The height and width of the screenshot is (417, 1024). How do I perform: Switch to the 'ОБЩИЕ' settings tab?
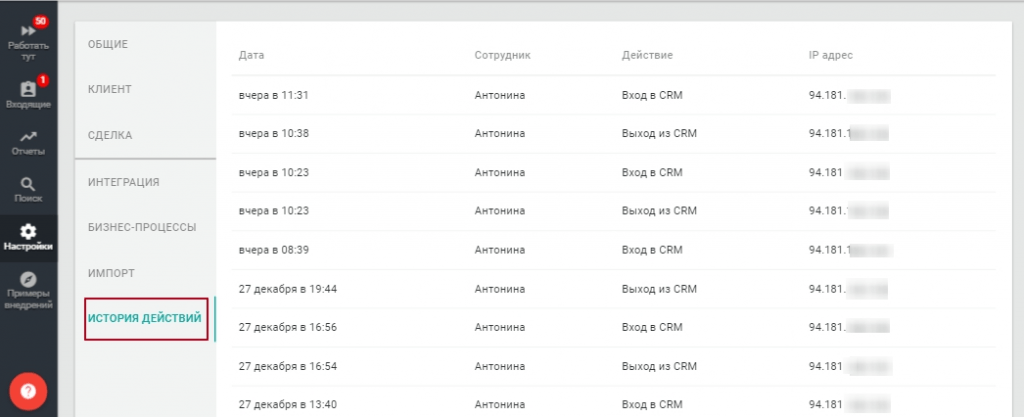pyautogui.click(x=108, y=44)
